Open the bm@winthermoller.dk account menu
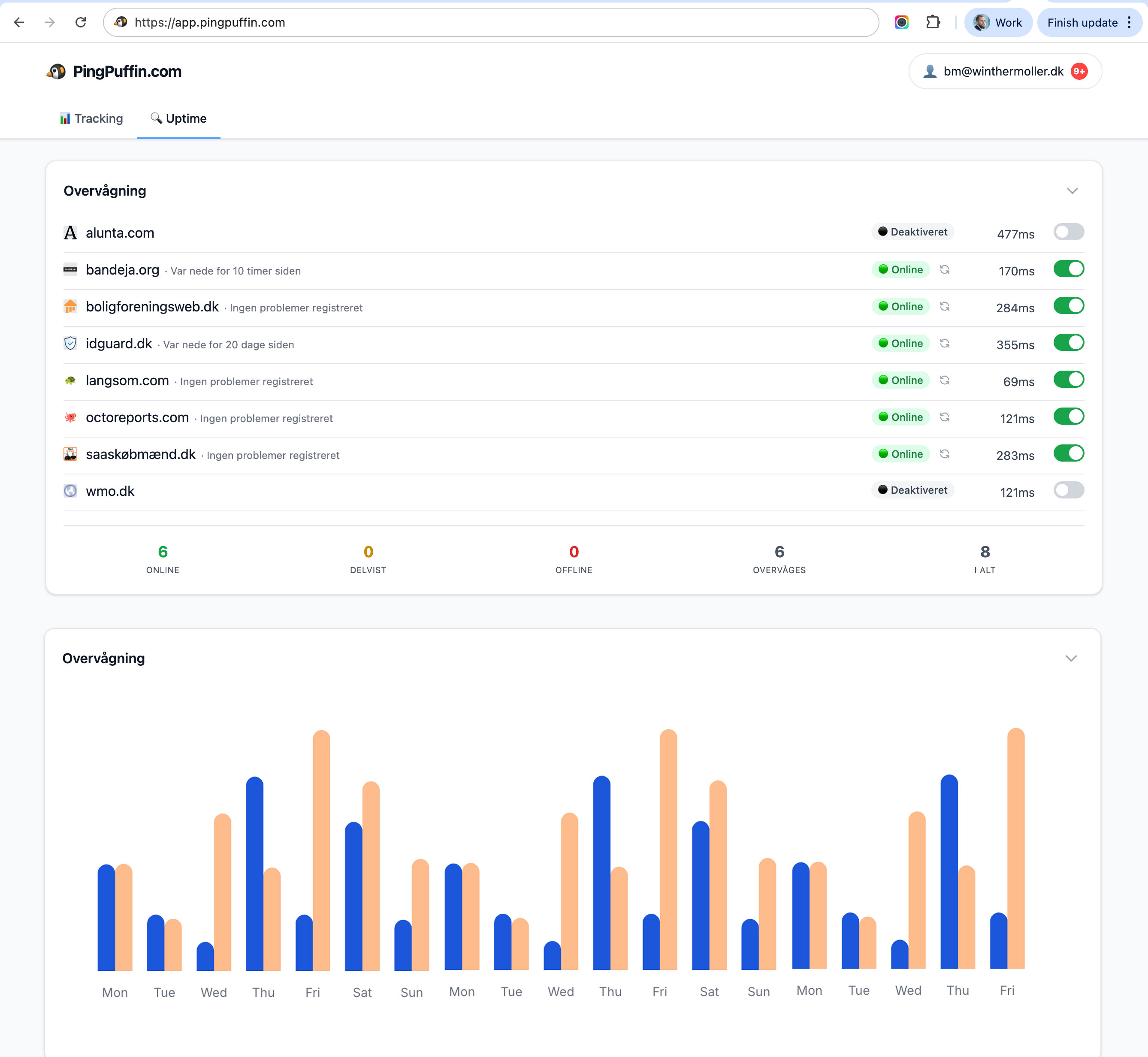This screenshot has height=1057, width=1148. coord(1004,71)
